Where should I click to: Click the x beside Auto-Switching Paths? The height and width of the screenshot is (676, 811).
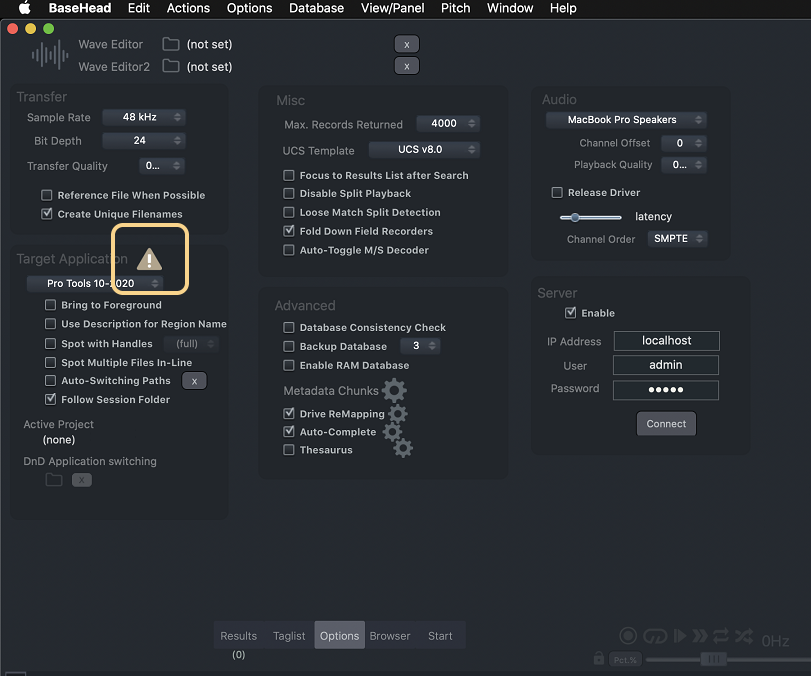tap(194, 381)
